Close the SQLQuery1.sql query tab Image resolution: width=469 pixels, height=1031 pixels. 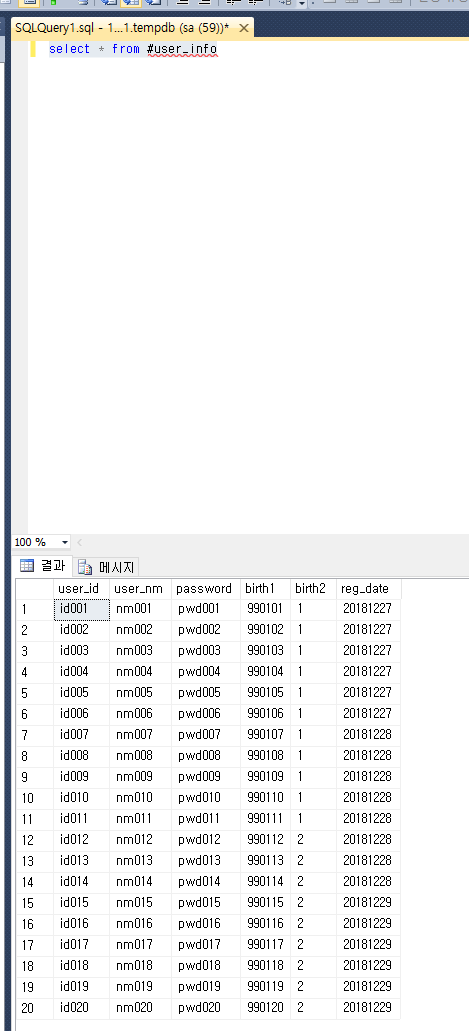tap(243, 28)
